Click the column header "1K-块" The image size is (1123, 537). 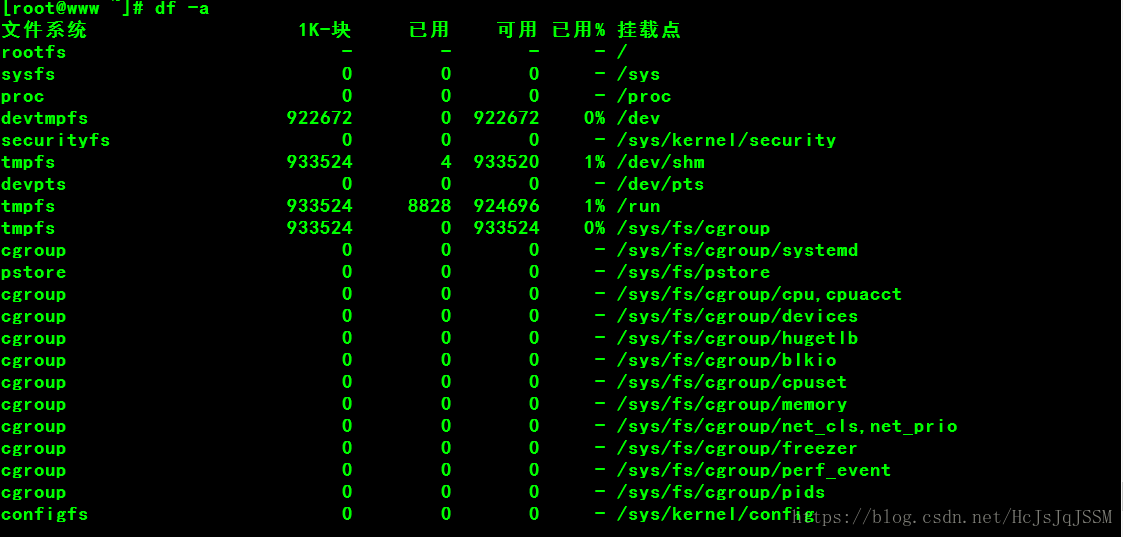[x=325, y=30]
